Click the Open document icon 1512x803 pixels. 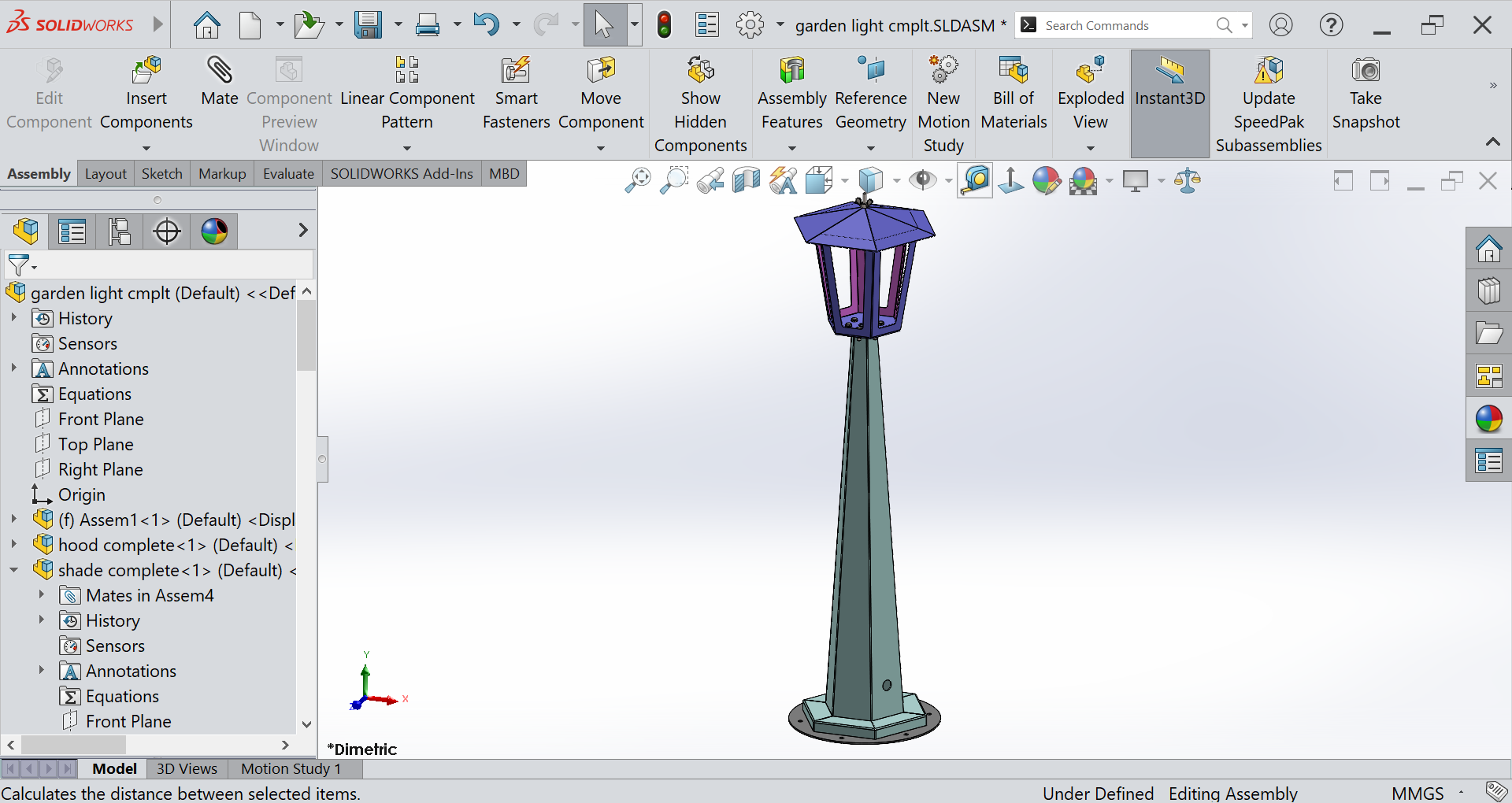309,25
